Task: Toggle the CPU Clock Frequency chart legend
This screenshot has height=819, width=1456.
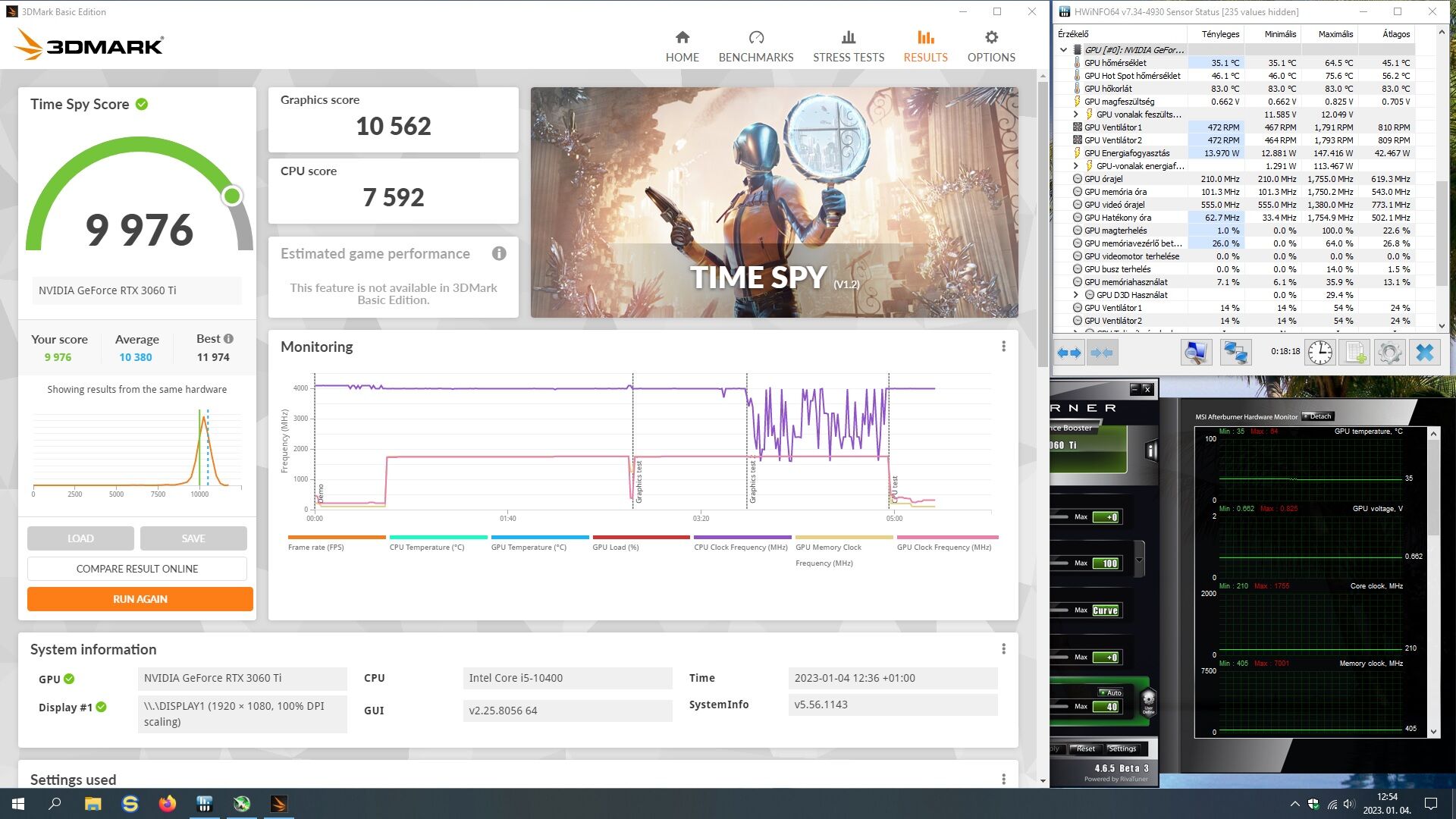Action: click(742, 543)
